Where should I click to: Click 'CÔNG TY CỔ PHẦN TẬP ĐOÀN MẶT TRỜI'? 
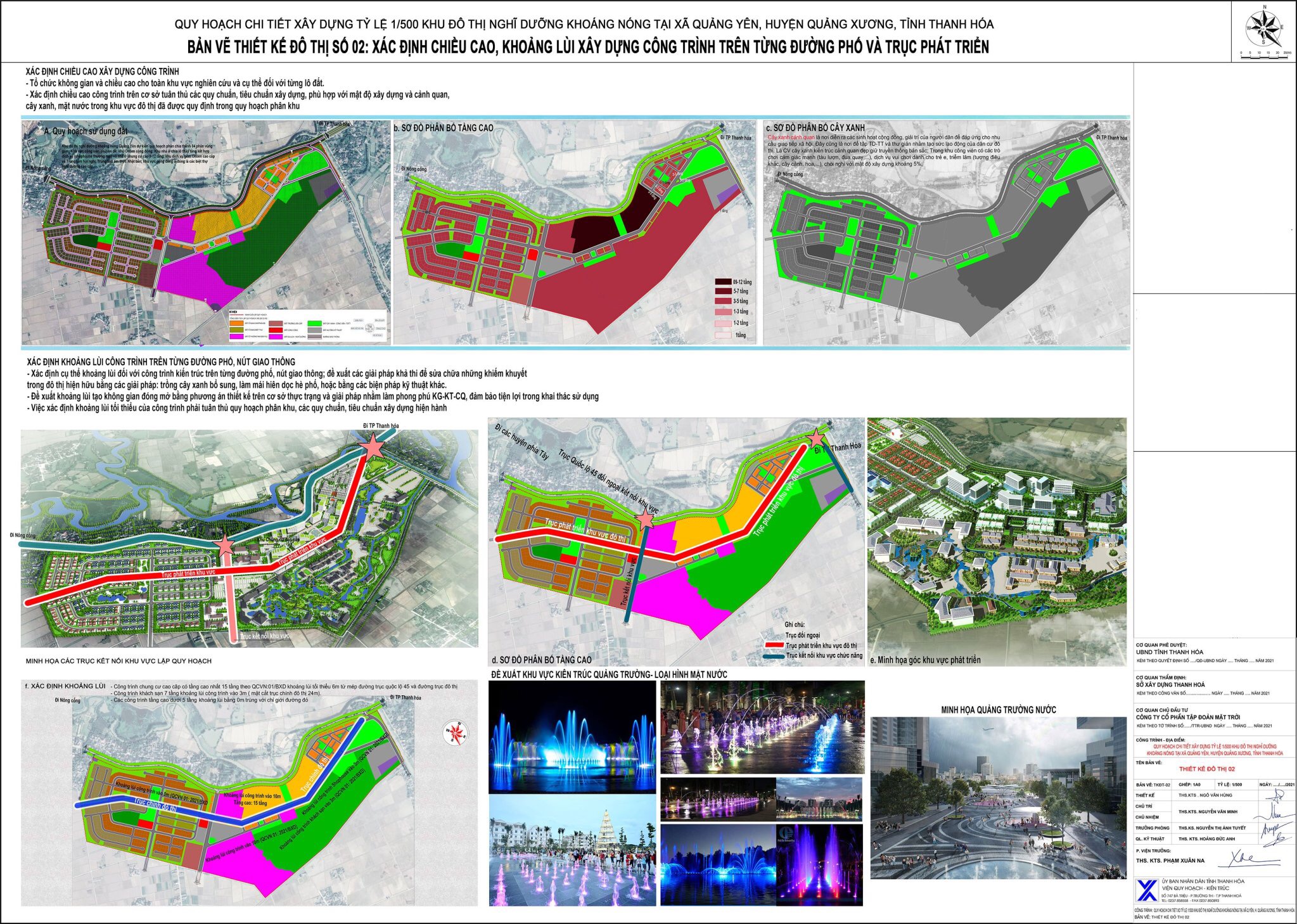1188,717
